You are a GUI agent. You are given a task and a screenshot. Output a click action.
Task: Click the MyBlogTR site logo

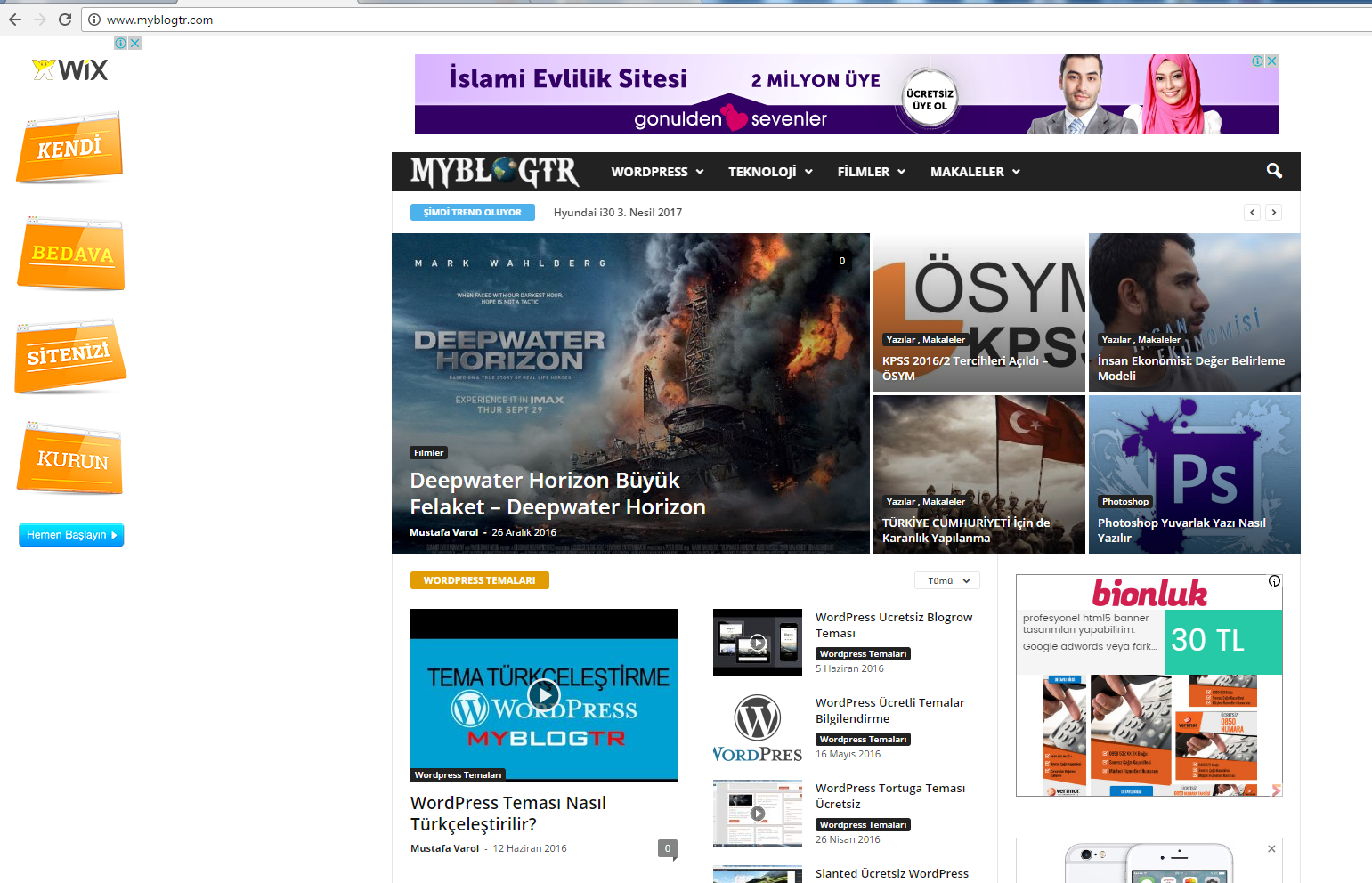[495, 172]
